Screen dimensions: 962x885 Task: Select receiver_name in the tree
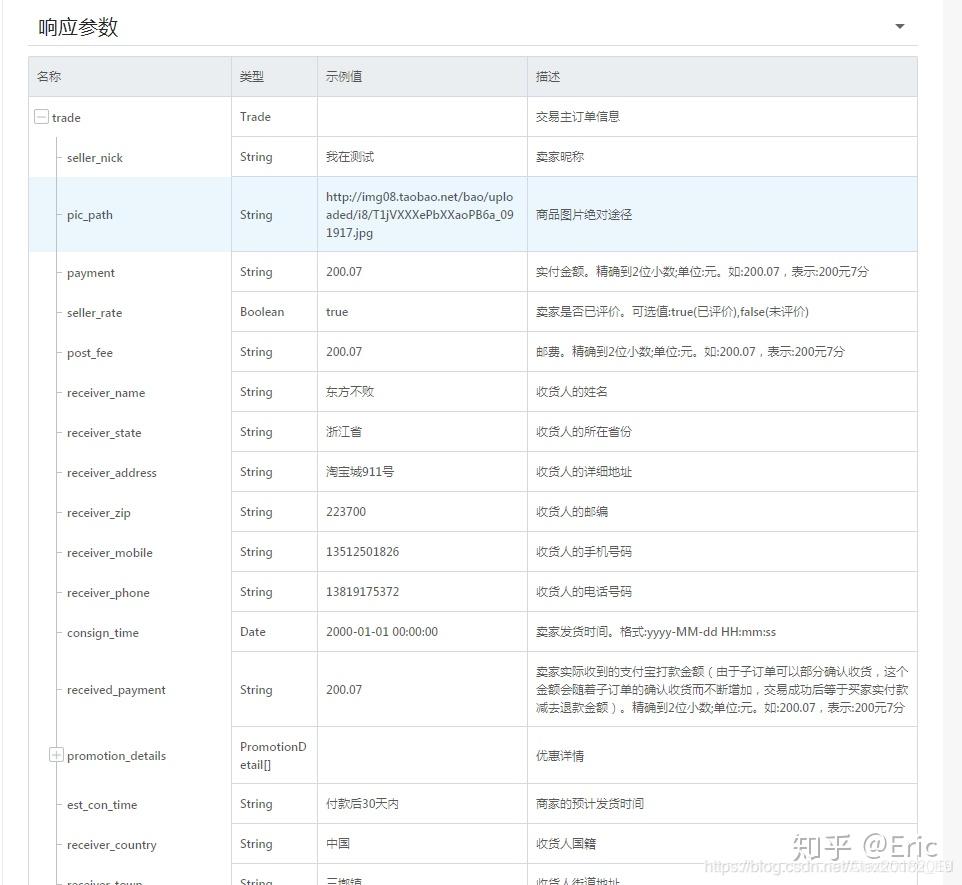point(106,393)
